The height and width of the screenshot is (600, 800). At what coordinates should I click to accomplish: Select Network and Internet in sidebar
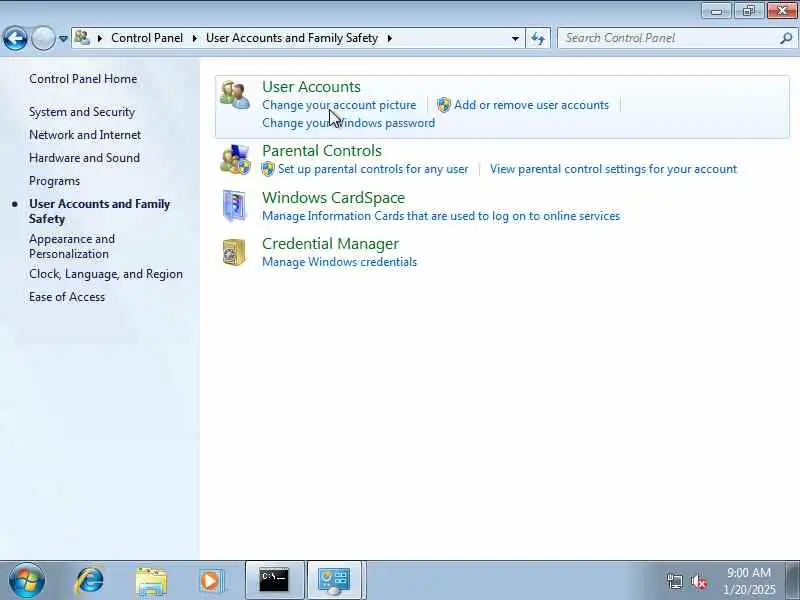pyautogui.click(x=85, y=135)
